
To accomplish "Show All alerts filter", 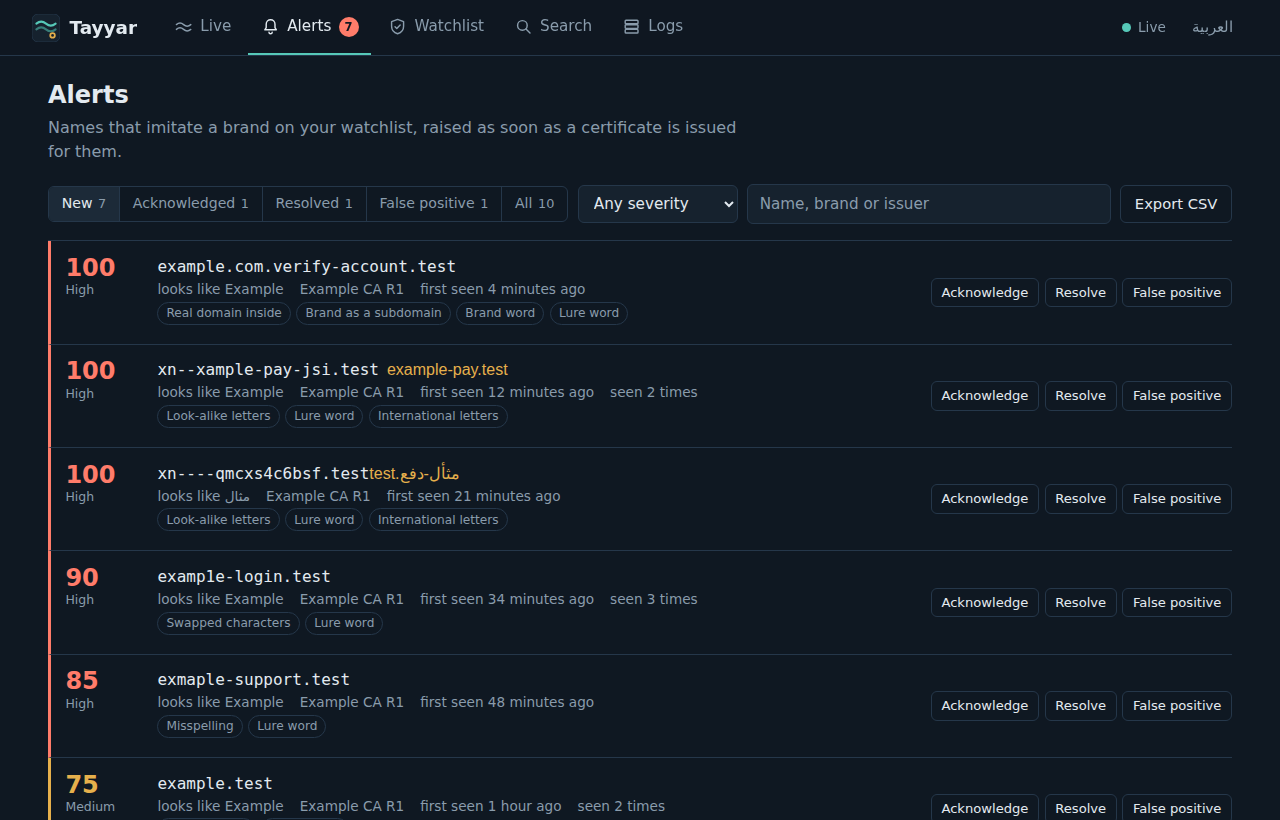I will click(534, 204).
